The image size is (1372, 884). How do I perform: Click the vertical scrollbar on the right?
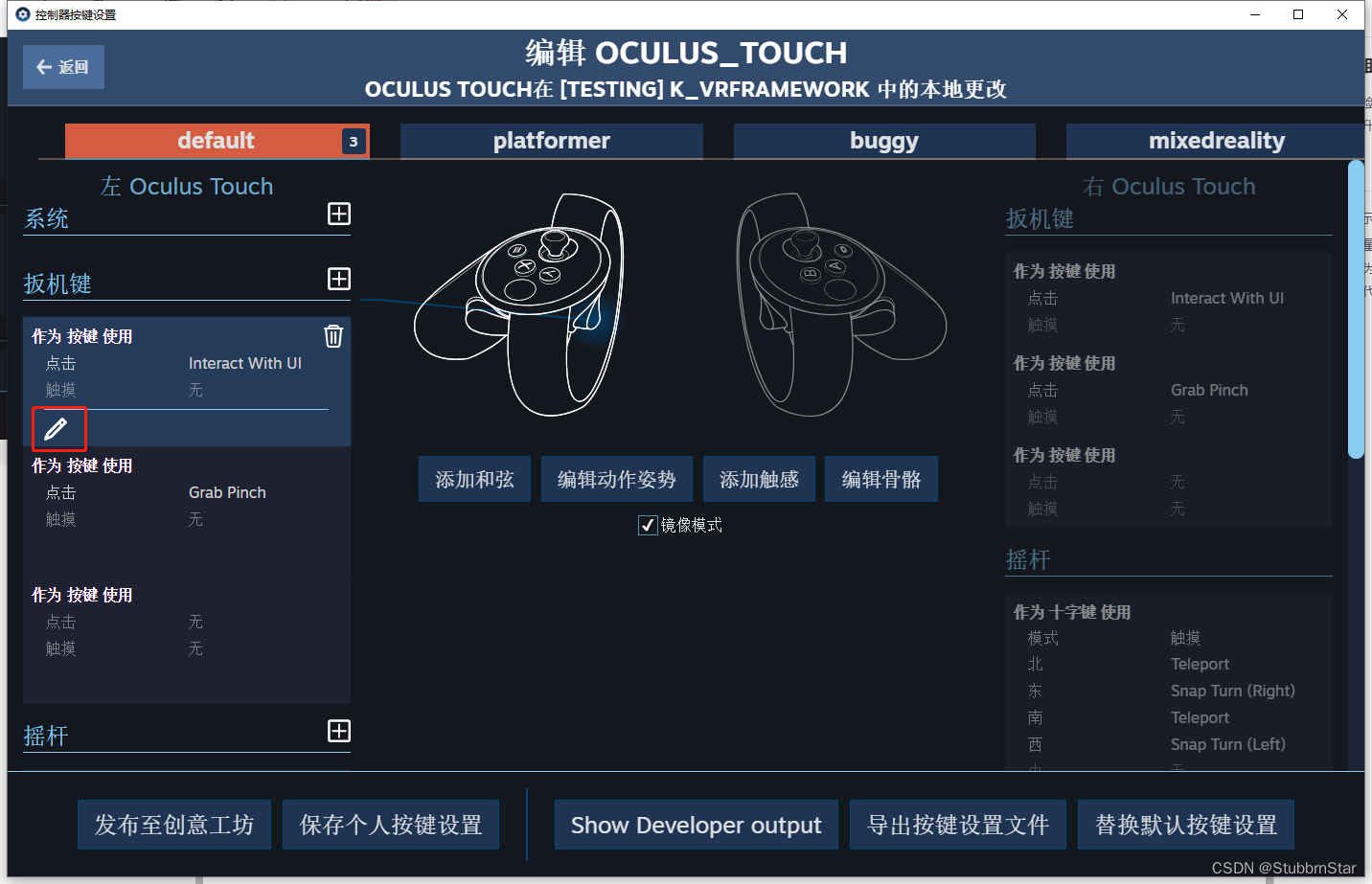tap(1356, 309)
